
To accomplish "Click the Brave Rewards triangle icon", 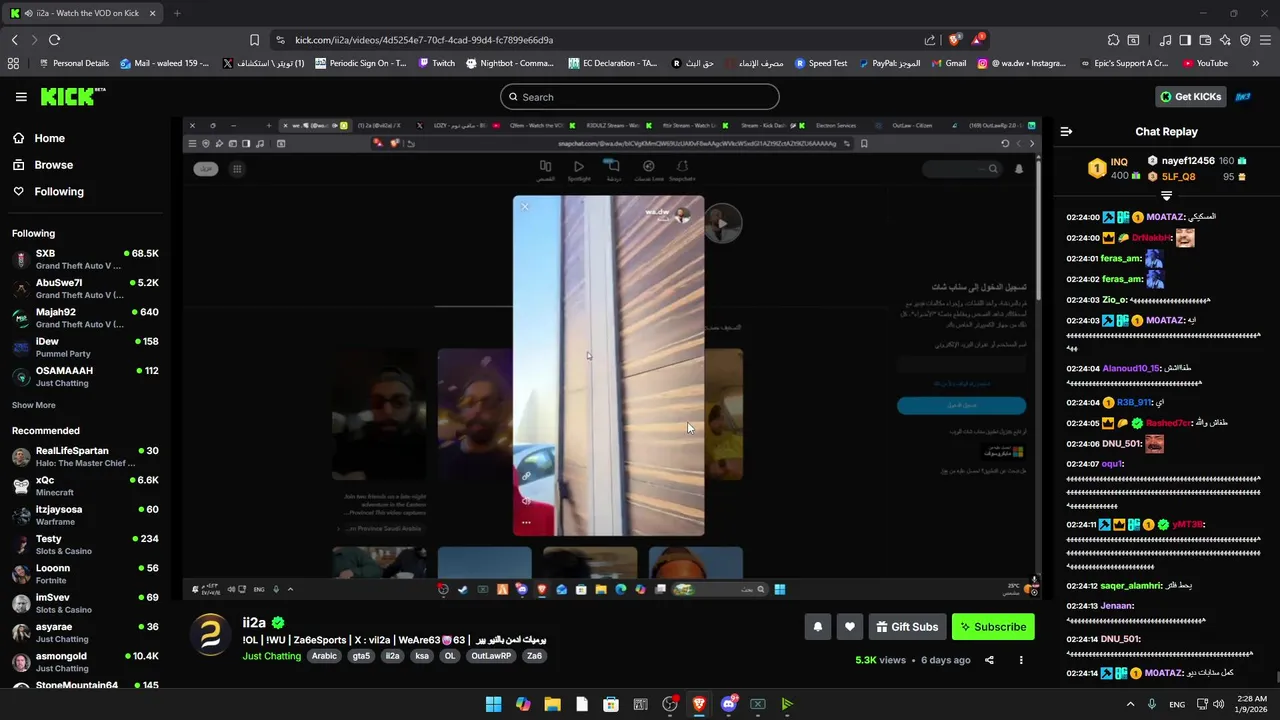I will click(x=978, y=40).
